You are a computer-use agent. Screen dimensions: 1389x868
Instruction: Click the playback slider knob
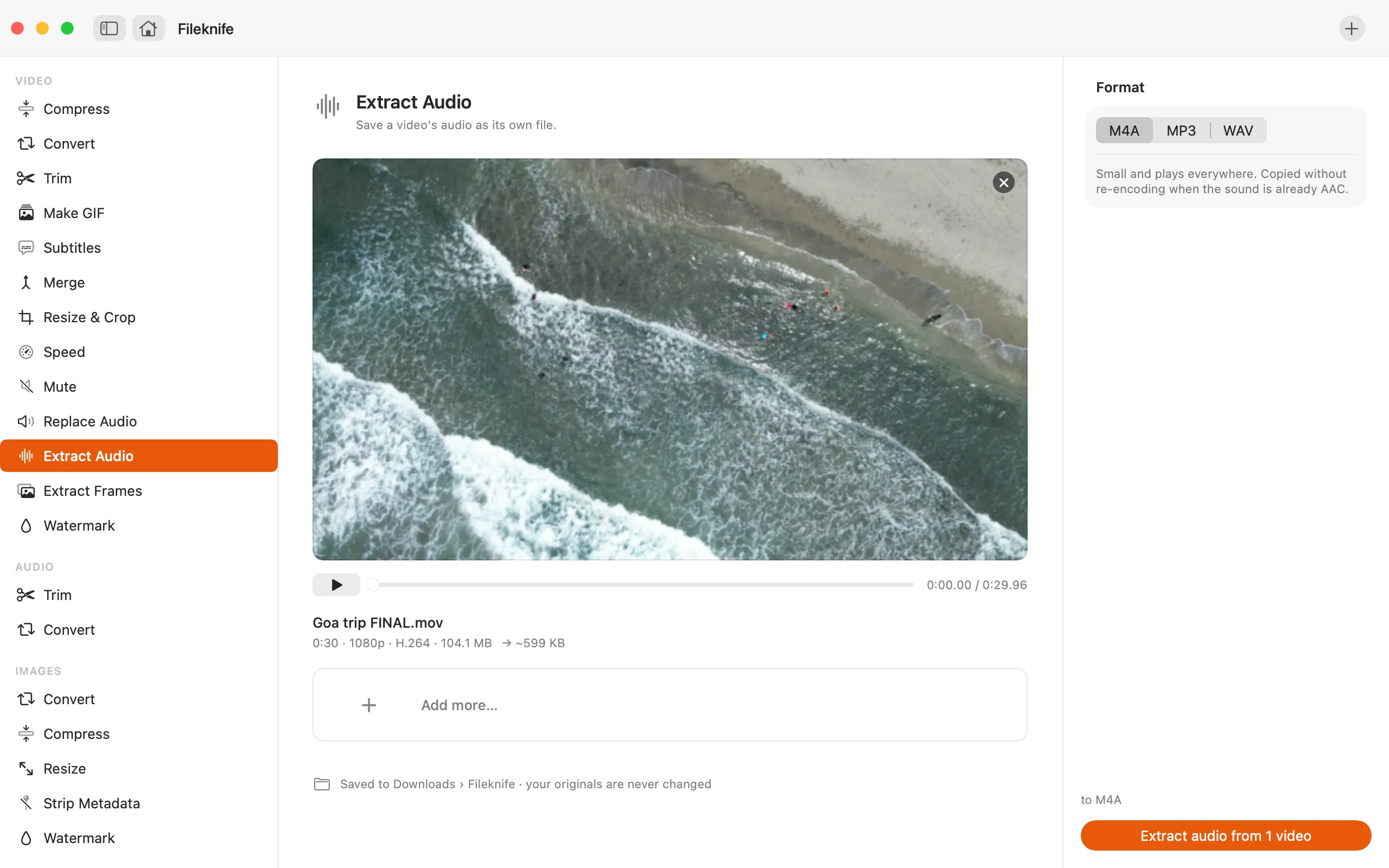pos(373,584)
